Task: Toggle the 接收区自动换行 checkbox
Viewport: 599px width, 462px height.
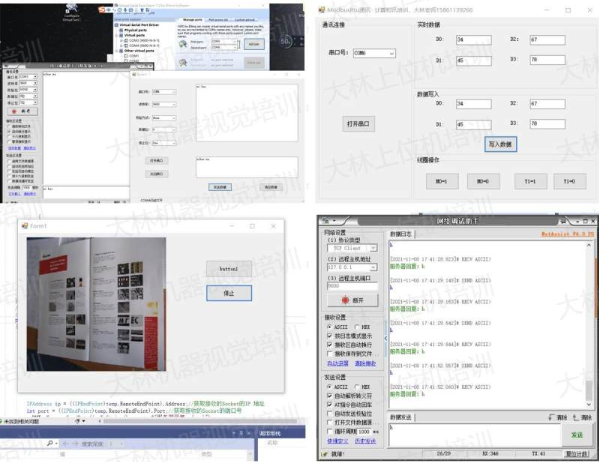Action: pyautogui.click(x=330, y=345)
